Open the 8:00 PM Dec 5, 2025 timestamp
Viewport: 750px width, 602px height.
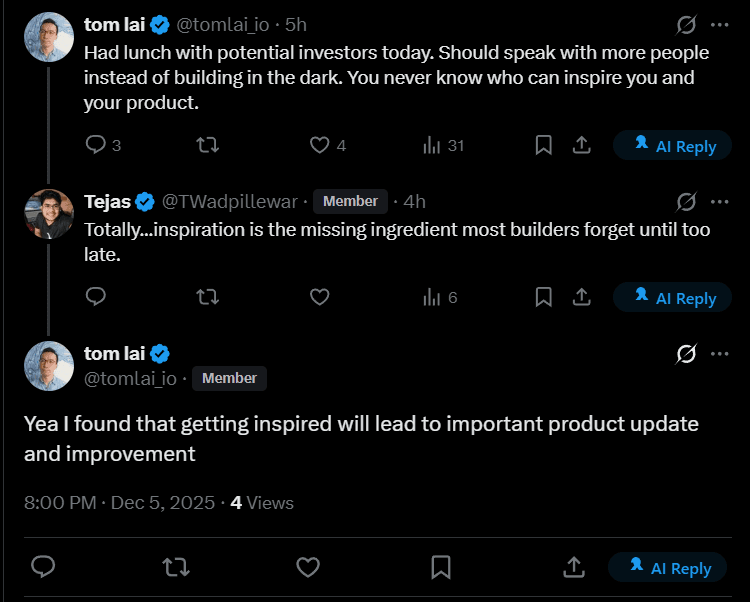coord(119,502)
